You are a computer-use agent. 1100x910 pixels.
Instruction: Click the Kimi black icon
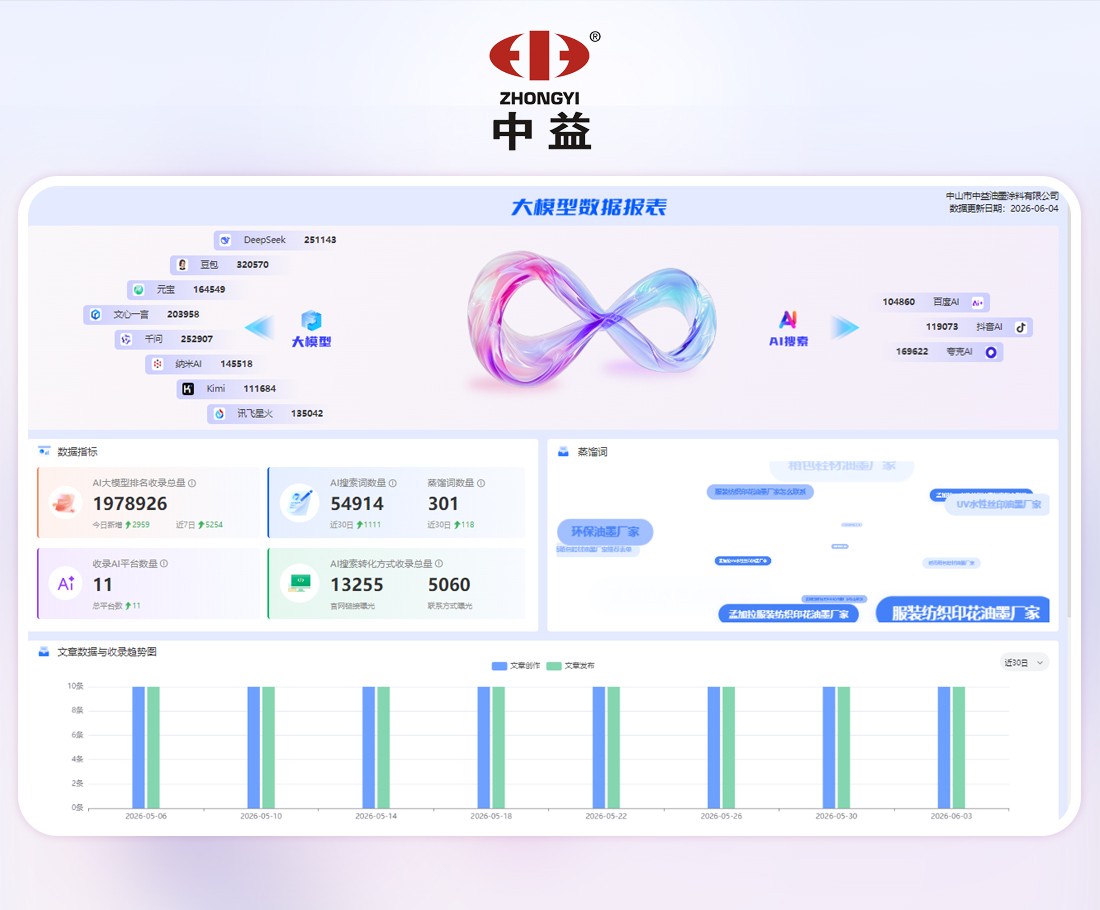[x=188, y=389]
